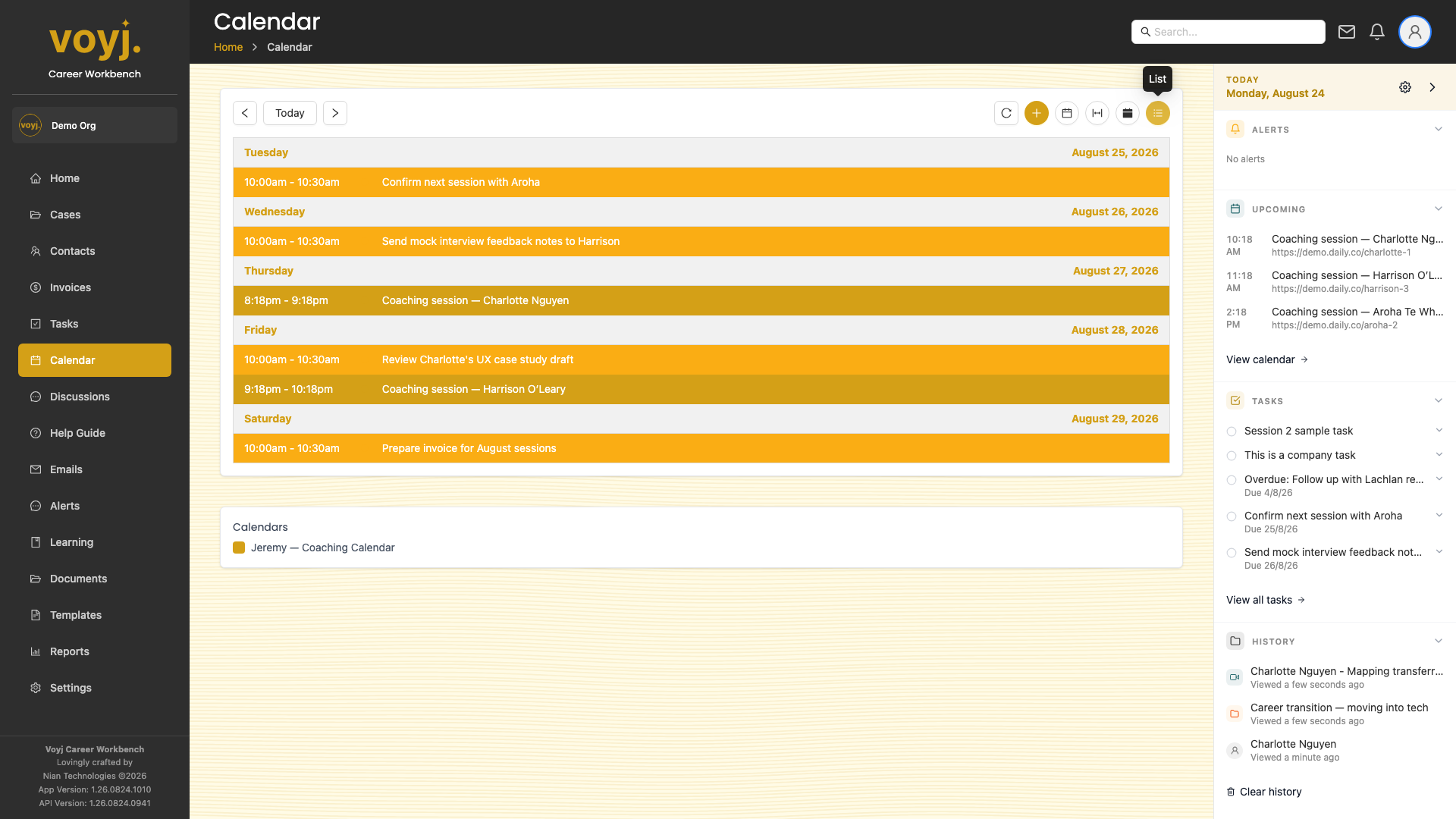Open the Cases menu item

tap(95, 215)
